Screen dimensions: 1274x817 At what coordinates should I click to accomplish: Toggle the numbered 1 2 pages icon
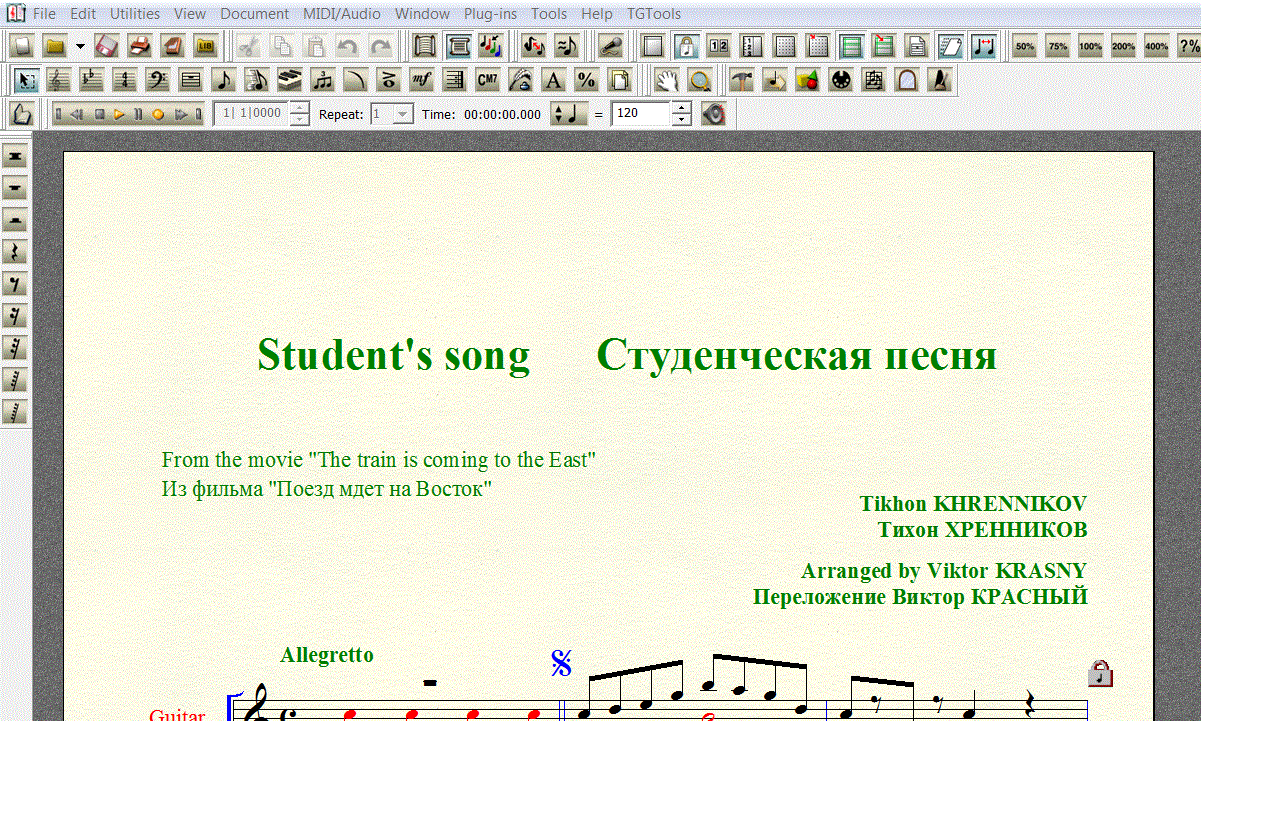pyautogui.click(x=719, y=46)
